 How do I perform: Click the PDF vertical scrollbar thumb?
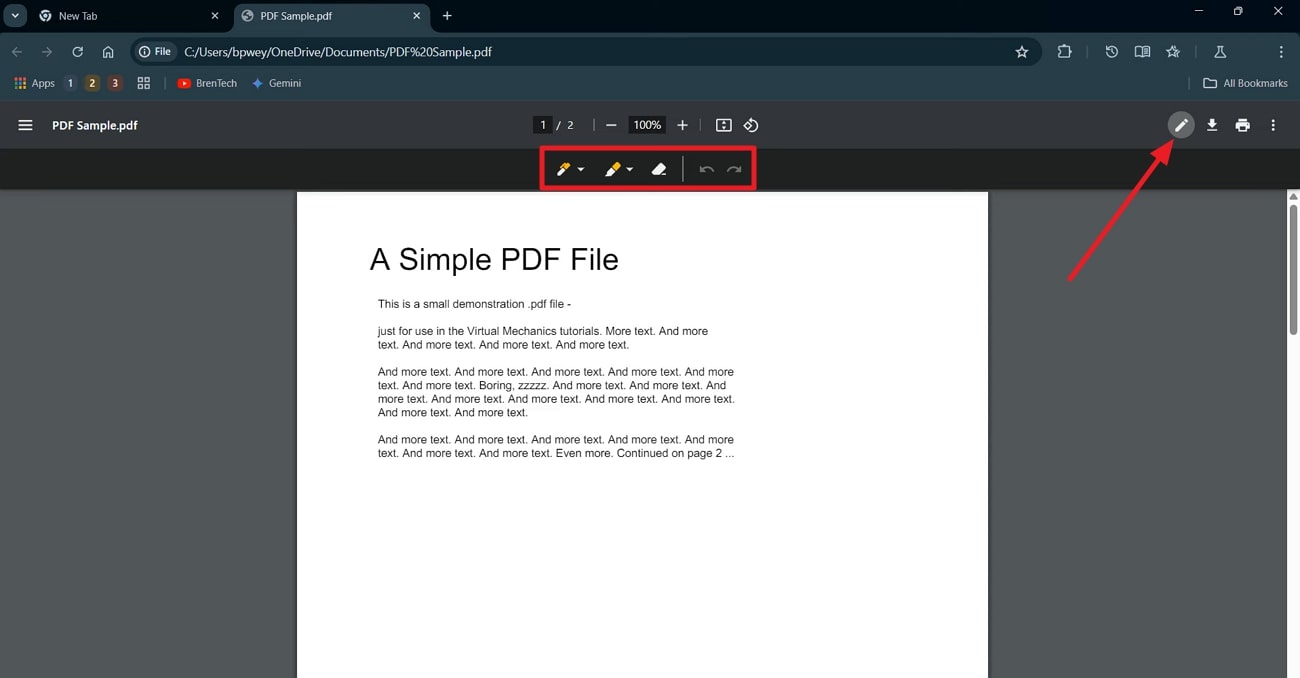pos(1293,269)
